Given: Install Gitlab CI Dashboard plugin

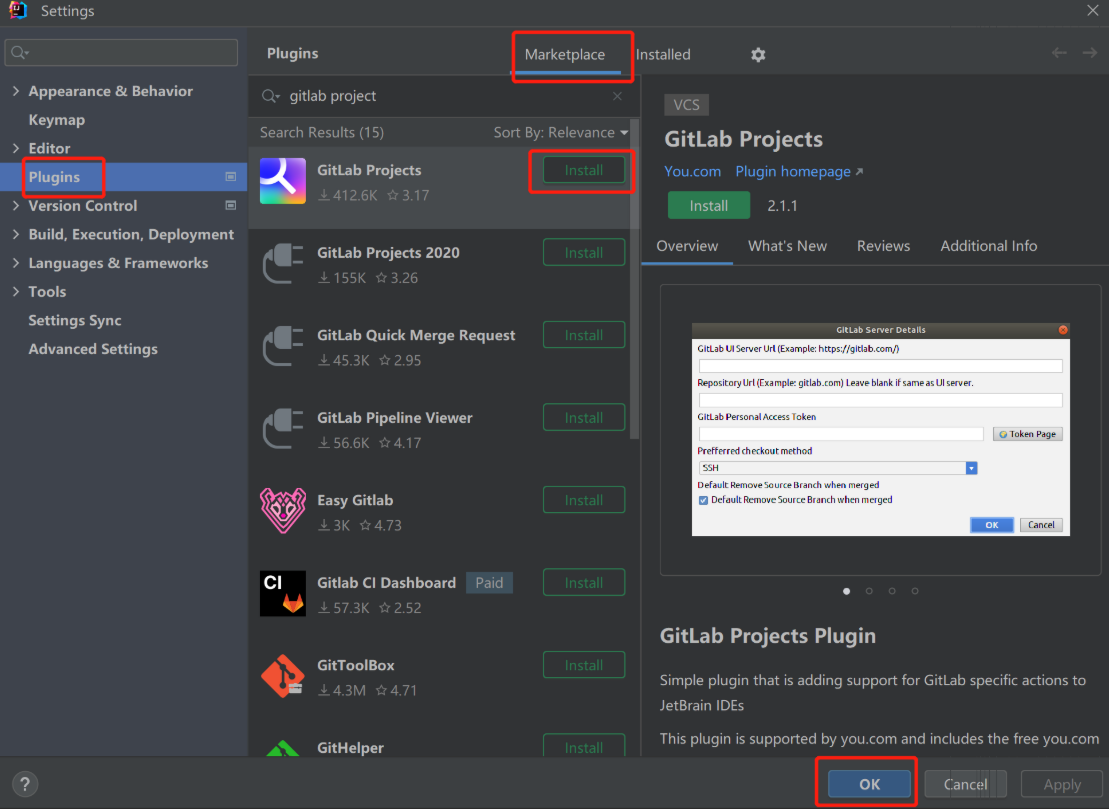Looking at the screenshot, I should pyautogui.click(x=583, y=583).
